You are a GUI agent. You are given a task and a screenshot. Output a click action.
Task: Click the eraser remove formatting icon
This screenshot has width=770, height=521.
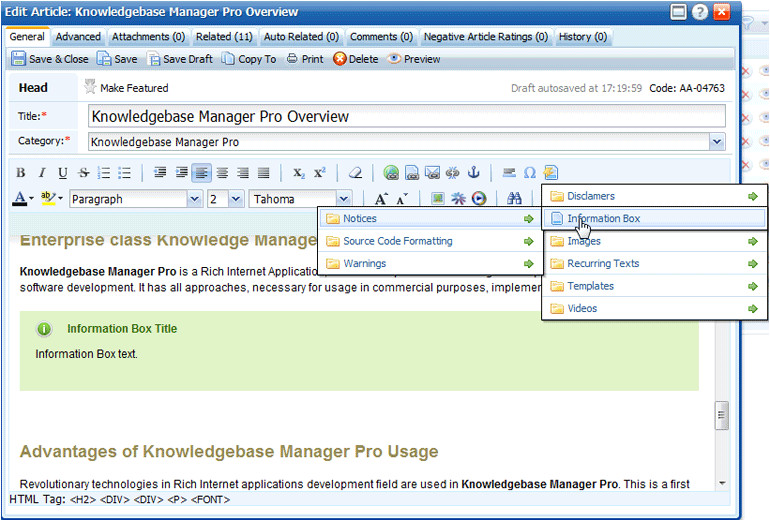point(355,173)
